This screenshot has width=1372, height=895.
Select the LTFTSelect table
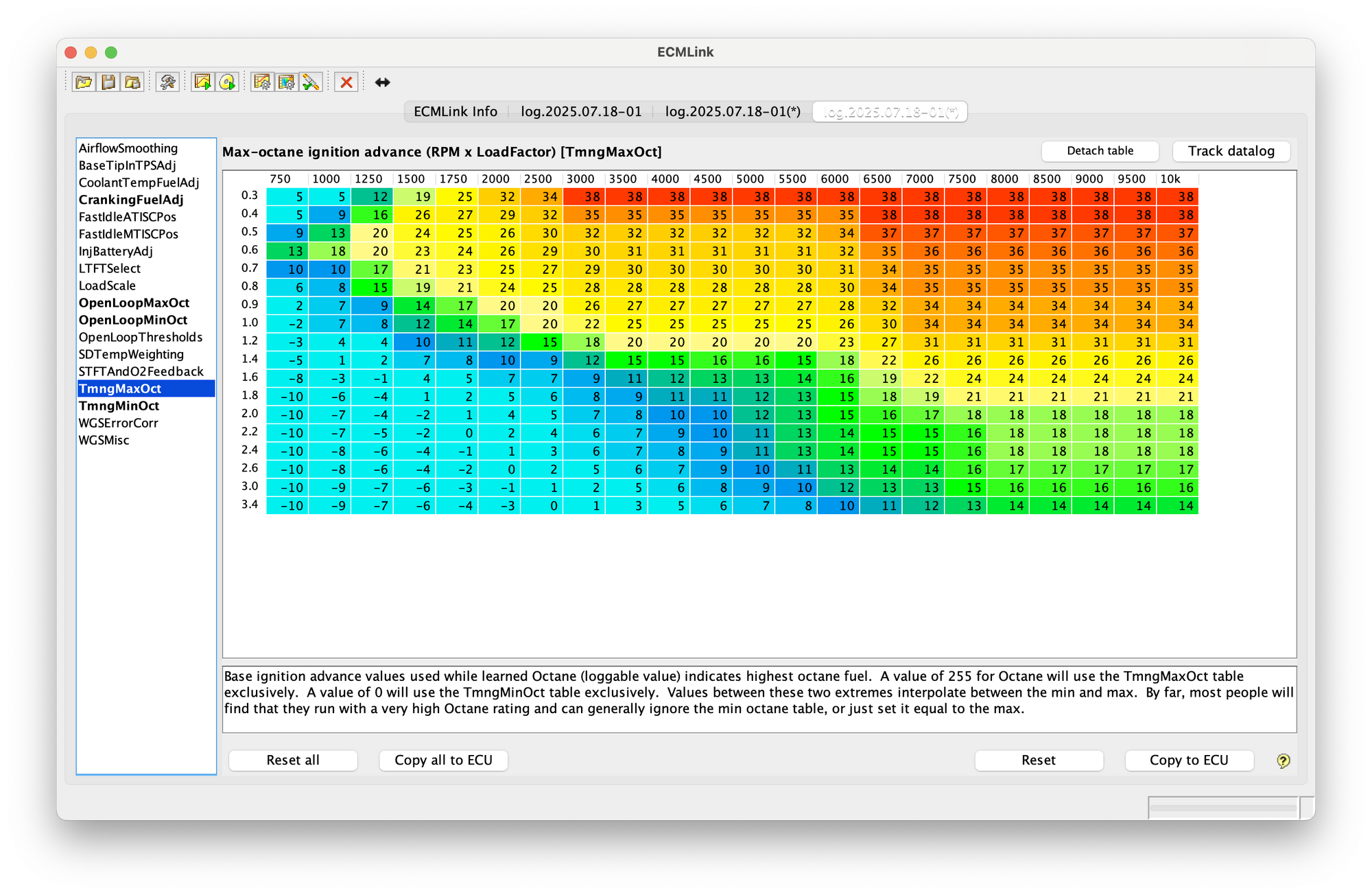tap(146, 268)
